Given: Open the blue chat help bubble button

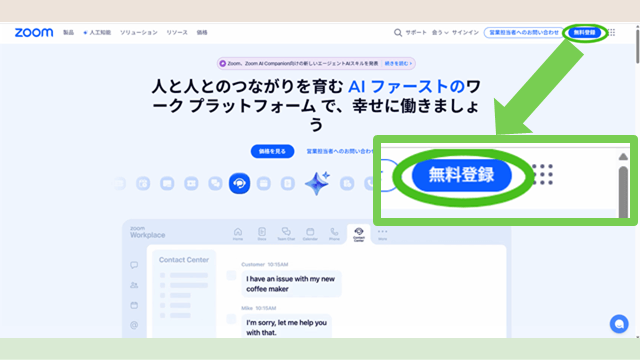Looking at the screenshot, I should [x=619, y=324].
